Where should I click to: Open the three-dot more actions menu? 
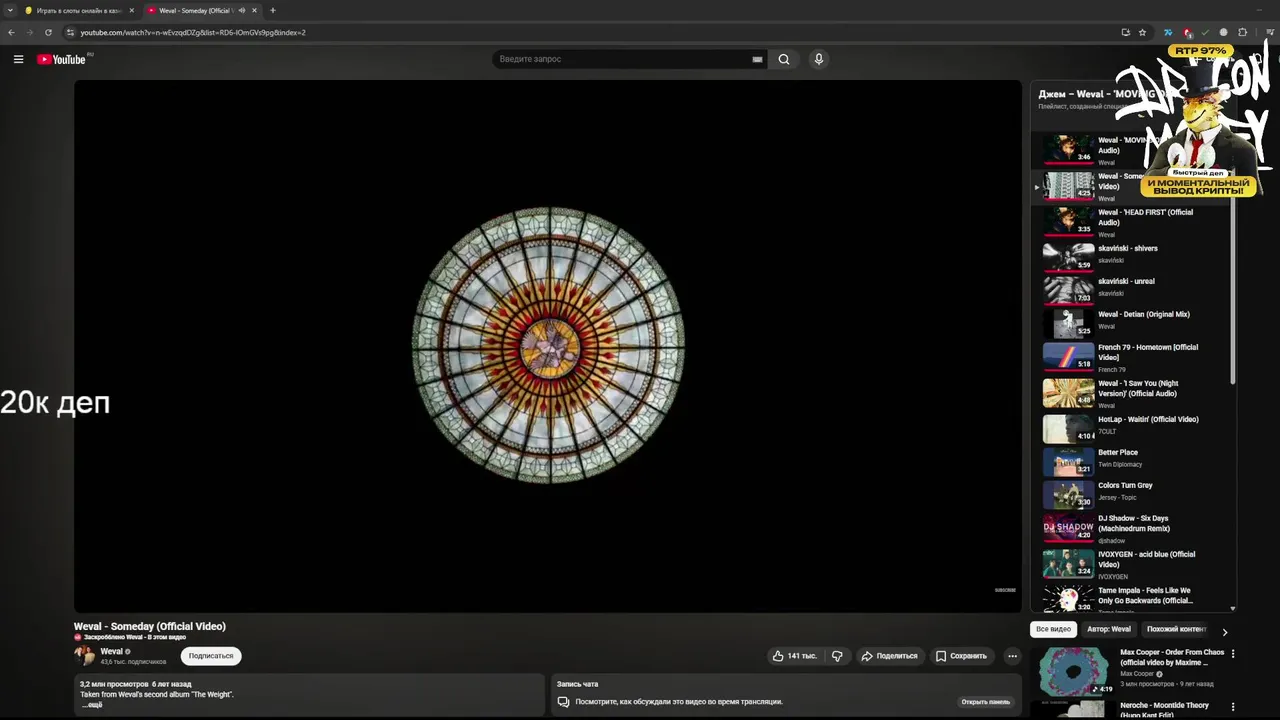coord(1012,656)
